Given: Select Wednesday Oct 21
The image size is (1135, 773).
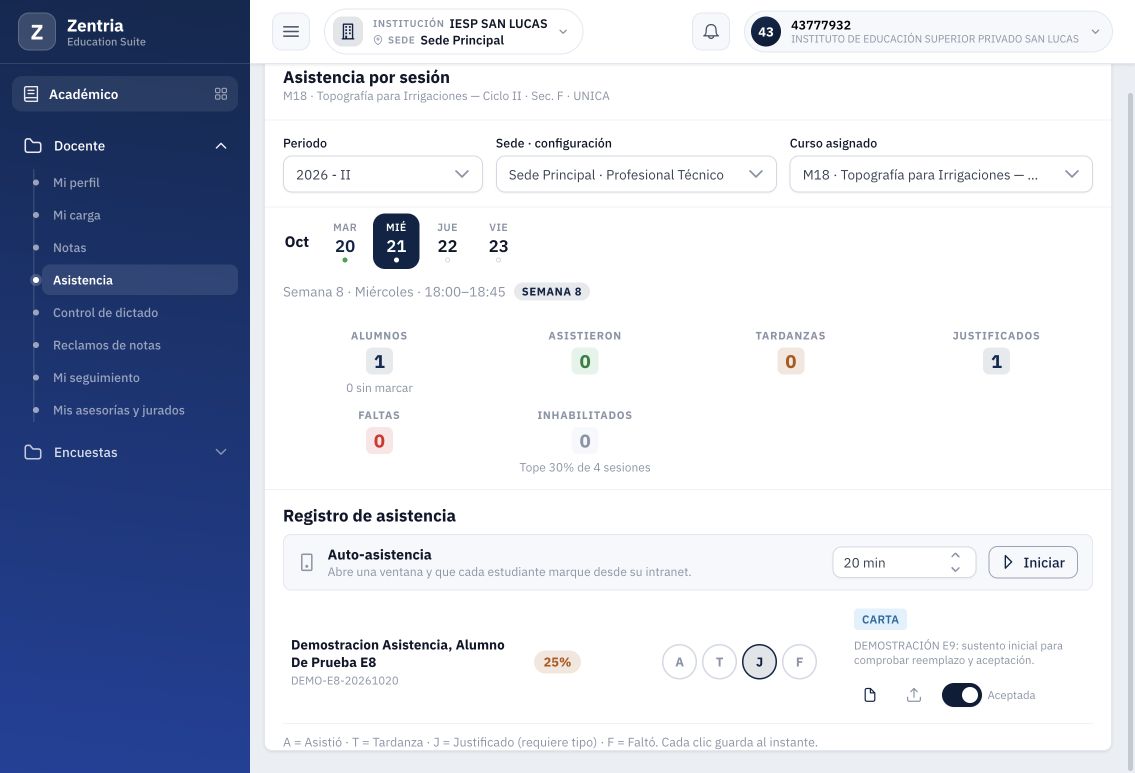Looking at the screenshot, I should [396, 241].
